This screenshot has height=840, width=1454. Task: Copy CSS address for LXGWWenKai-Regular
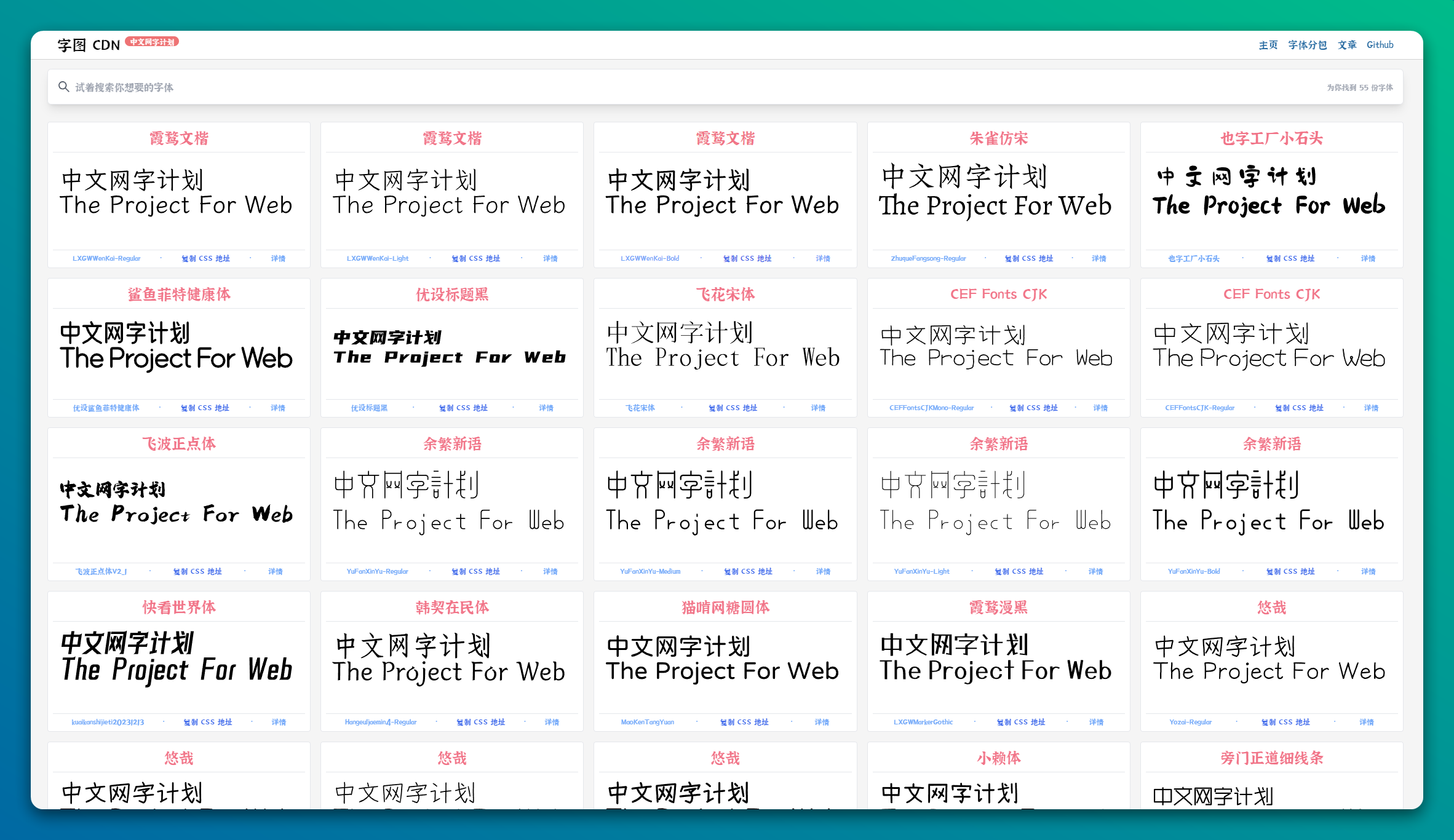(205, 258)
